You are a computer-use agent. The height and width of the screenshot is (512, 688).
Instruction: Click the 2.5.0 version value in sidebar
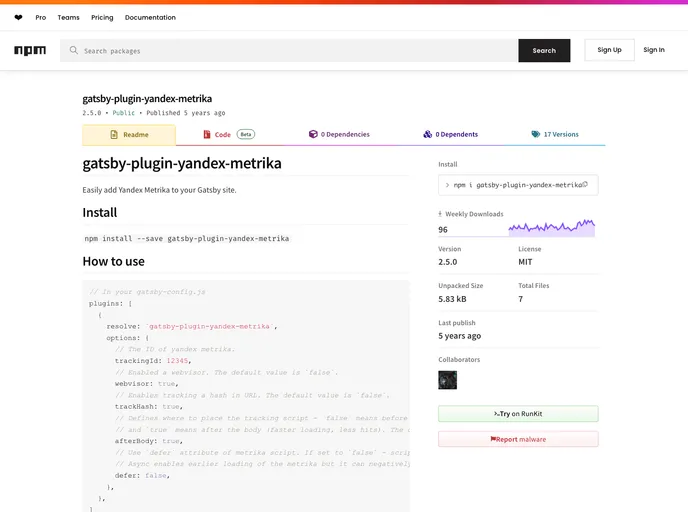448,262
